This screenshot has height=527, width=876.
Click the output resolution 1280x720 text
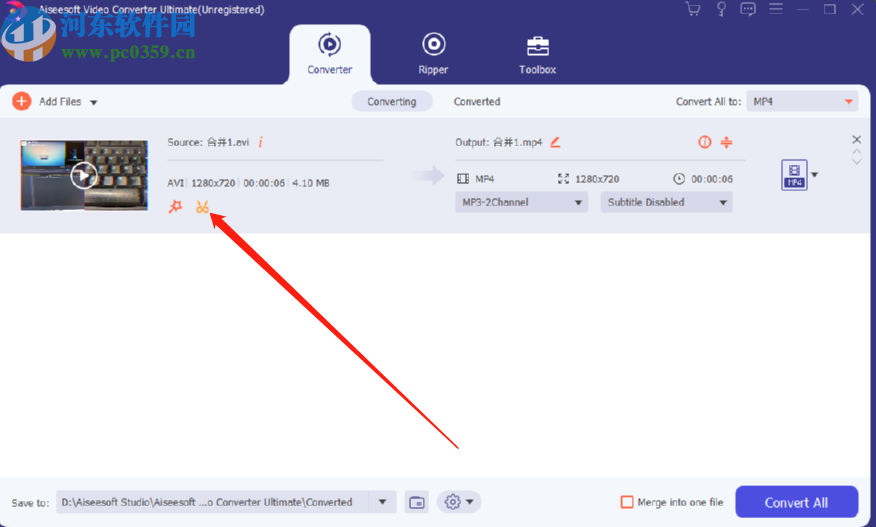tap(597, 179)
